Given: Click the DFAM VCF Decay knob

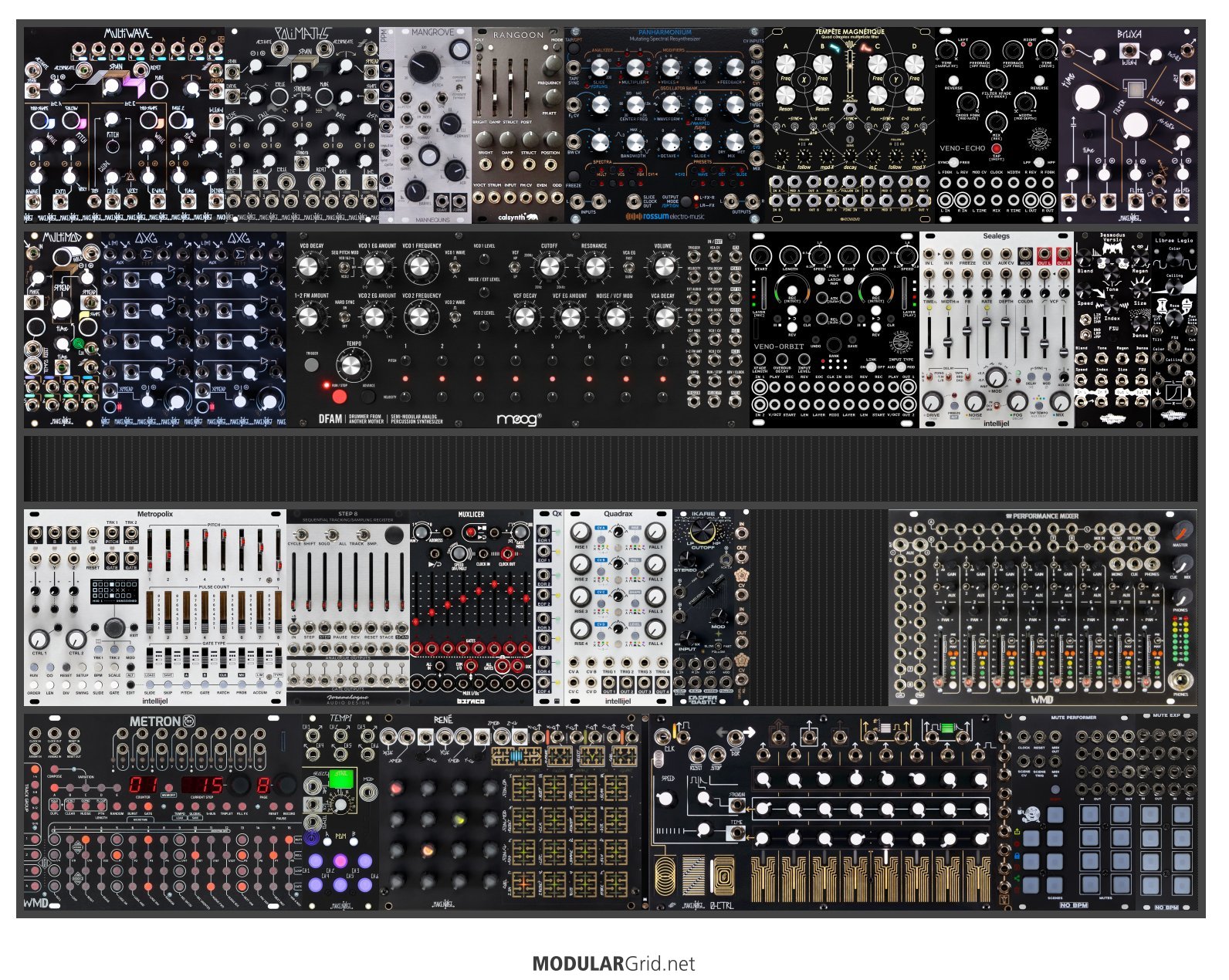Looking at the screenshot, I should [x=525, y=316].
